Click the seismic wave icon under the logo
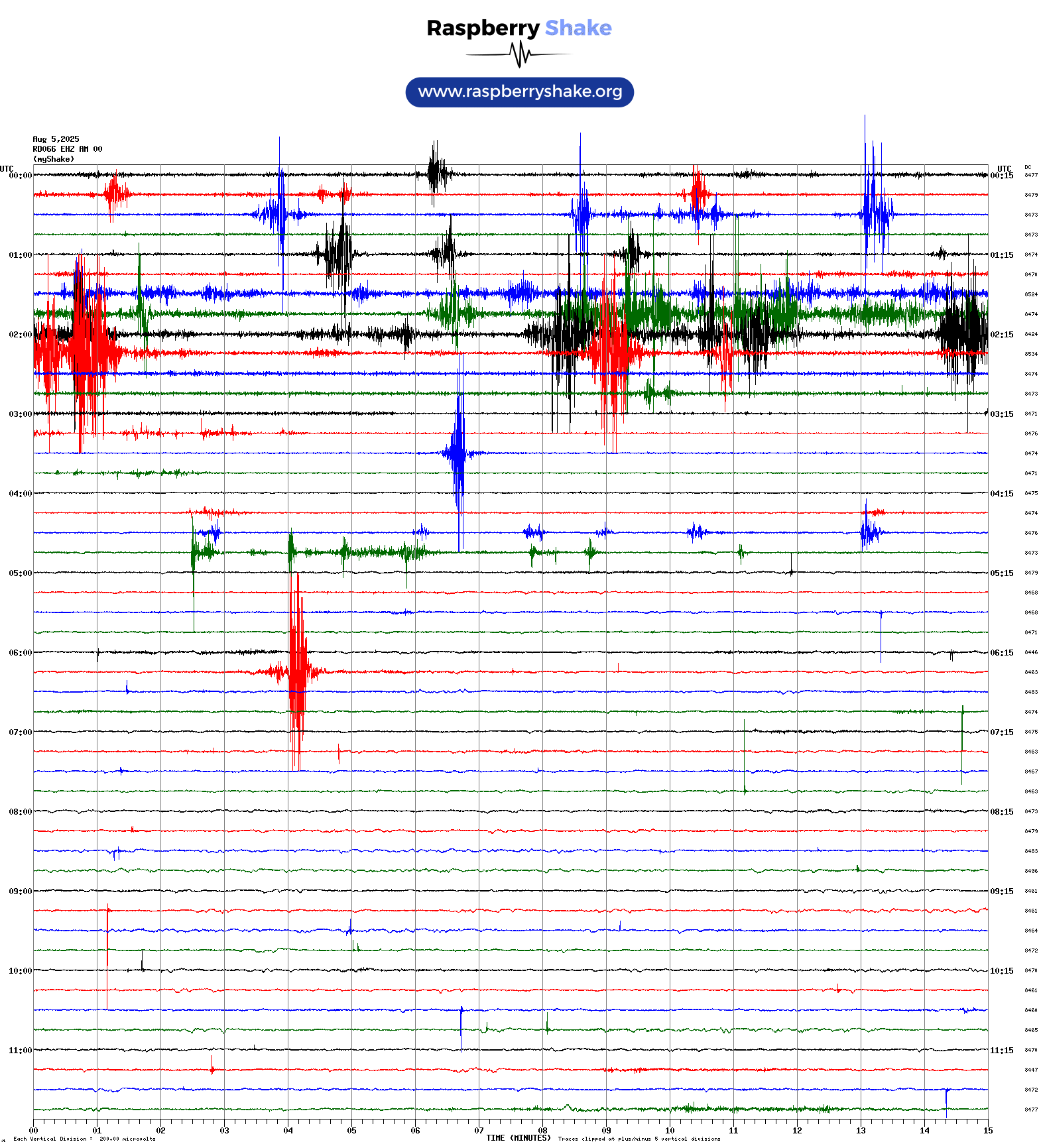1041x1148 pixels. pyautogui.click(x=519, y=54)
